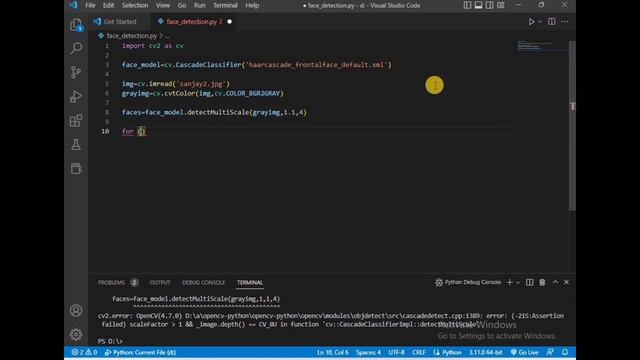The height and width of the screenshot is (360, 640).
Task: Open the Edit menu
Action: point(108,5)
